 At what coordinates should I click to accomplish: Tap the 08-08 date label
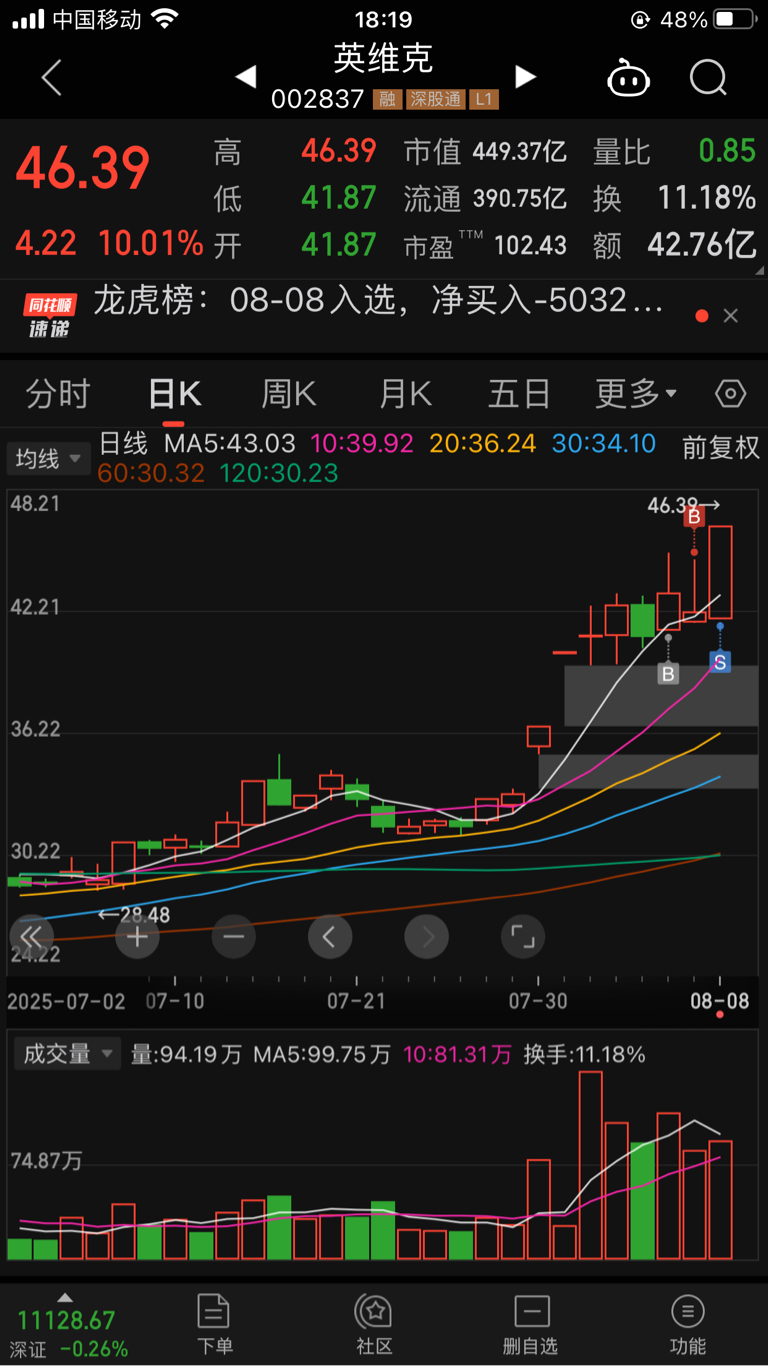(720, 1001)
